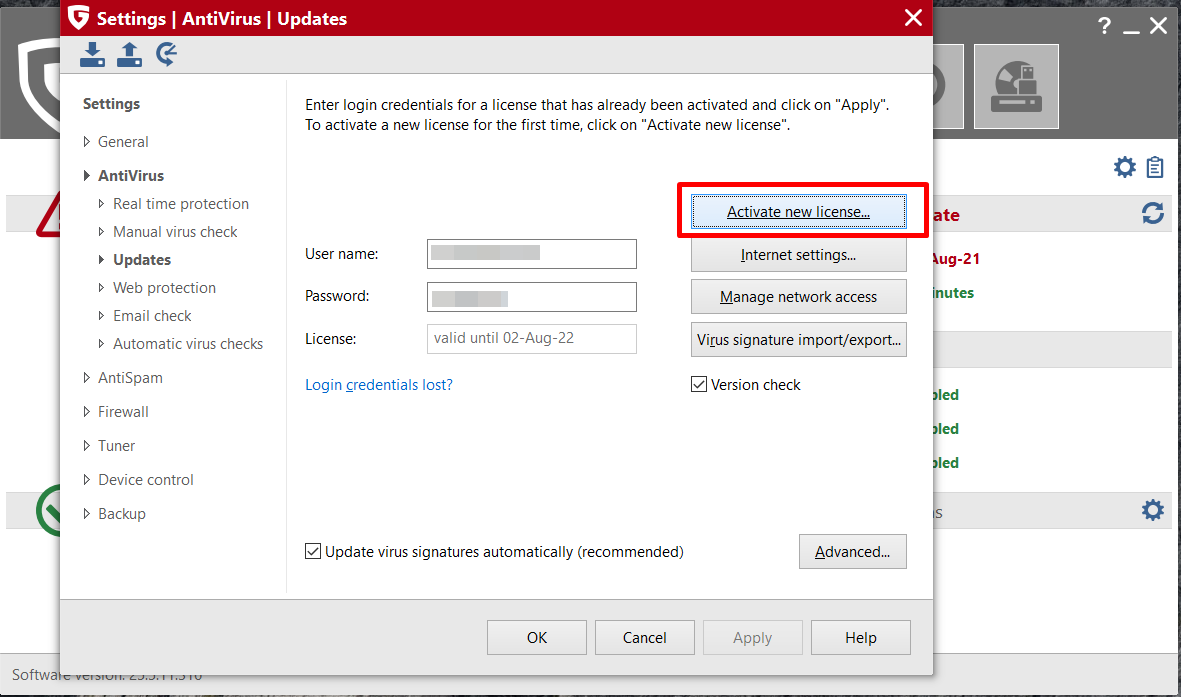This screenshot has height=697, width=1181.
Task: Follow Login credentials lost link
Action: [379, 384]
